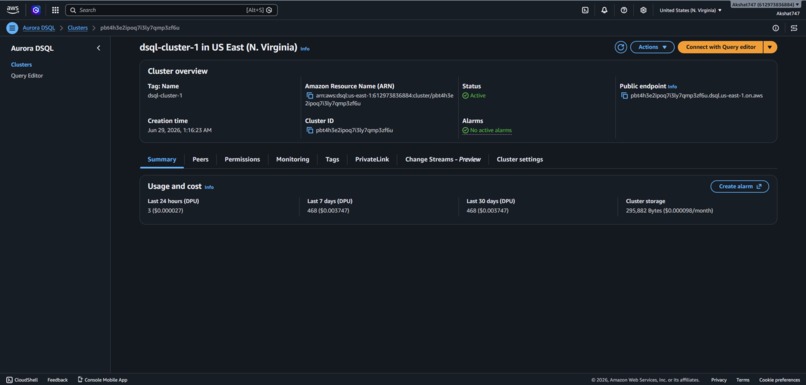Open Info link beside the cluster title
806x385 pixels.
(305, 49)
